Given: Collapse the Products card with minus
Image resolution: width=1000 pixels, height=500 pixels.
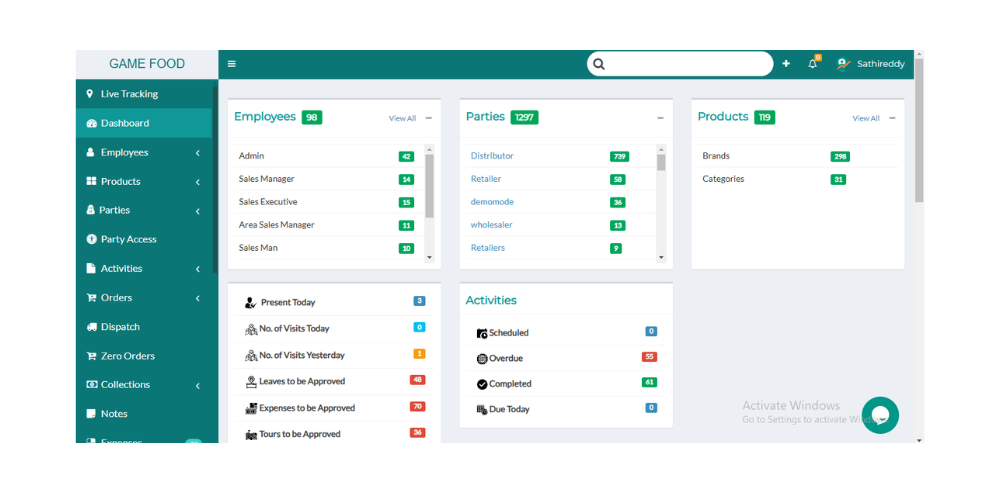Looking at the screenshot, I should pyautogui.click(x=892, y=118).
